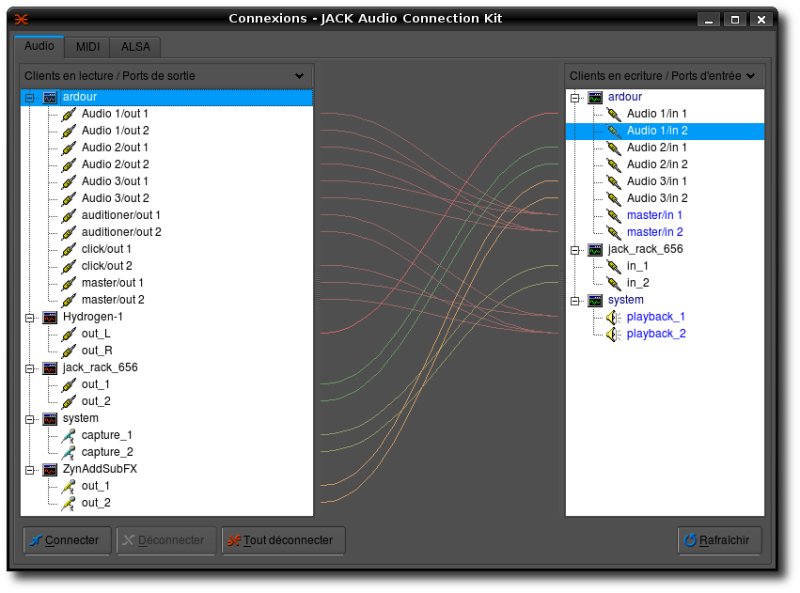Click the icon beside ZynAddSubFX out_1
Screen dimensions: 800x593
[x=68, y=486]
